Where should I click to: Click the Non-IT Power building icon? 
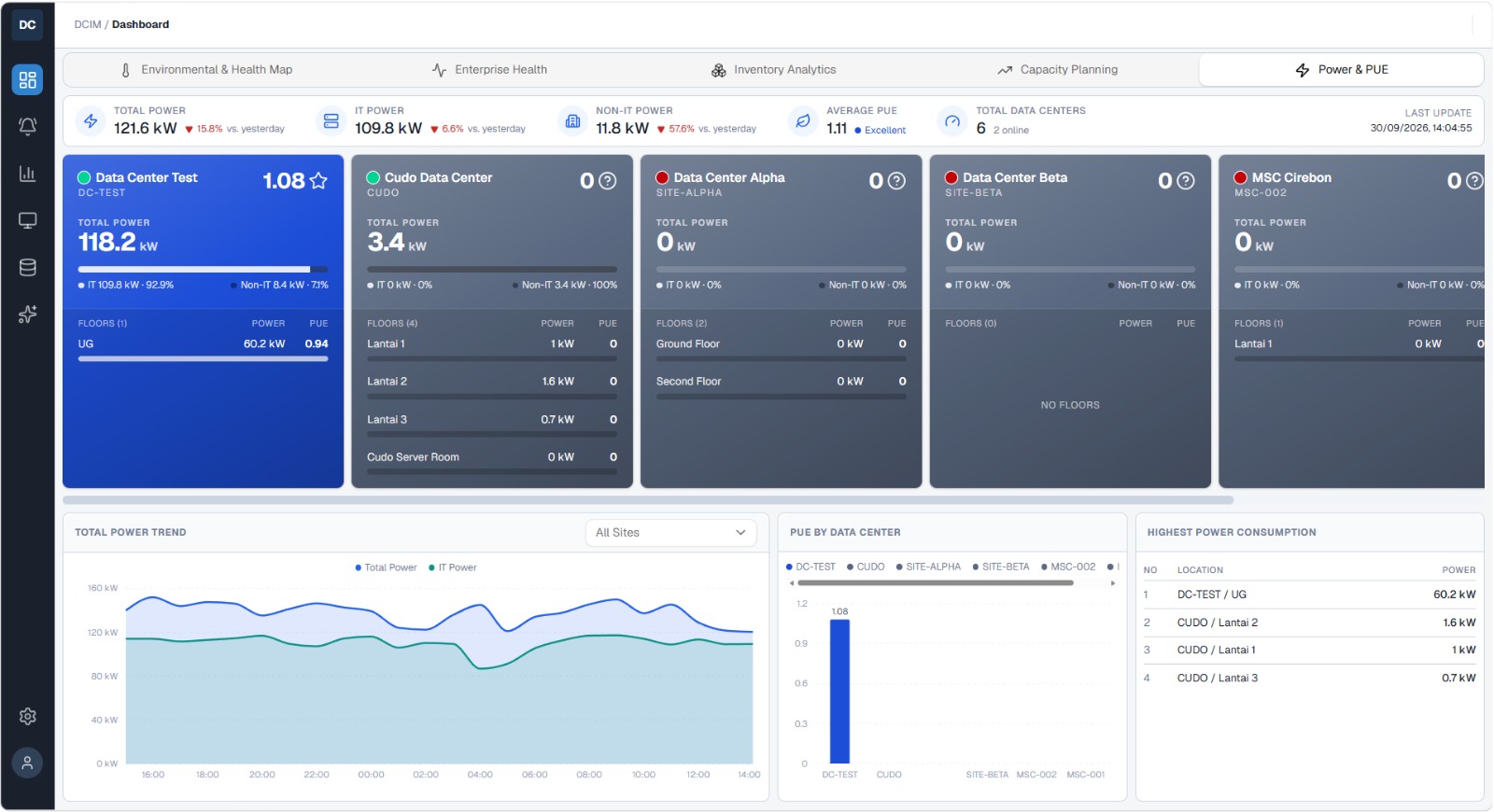point(572,120)
